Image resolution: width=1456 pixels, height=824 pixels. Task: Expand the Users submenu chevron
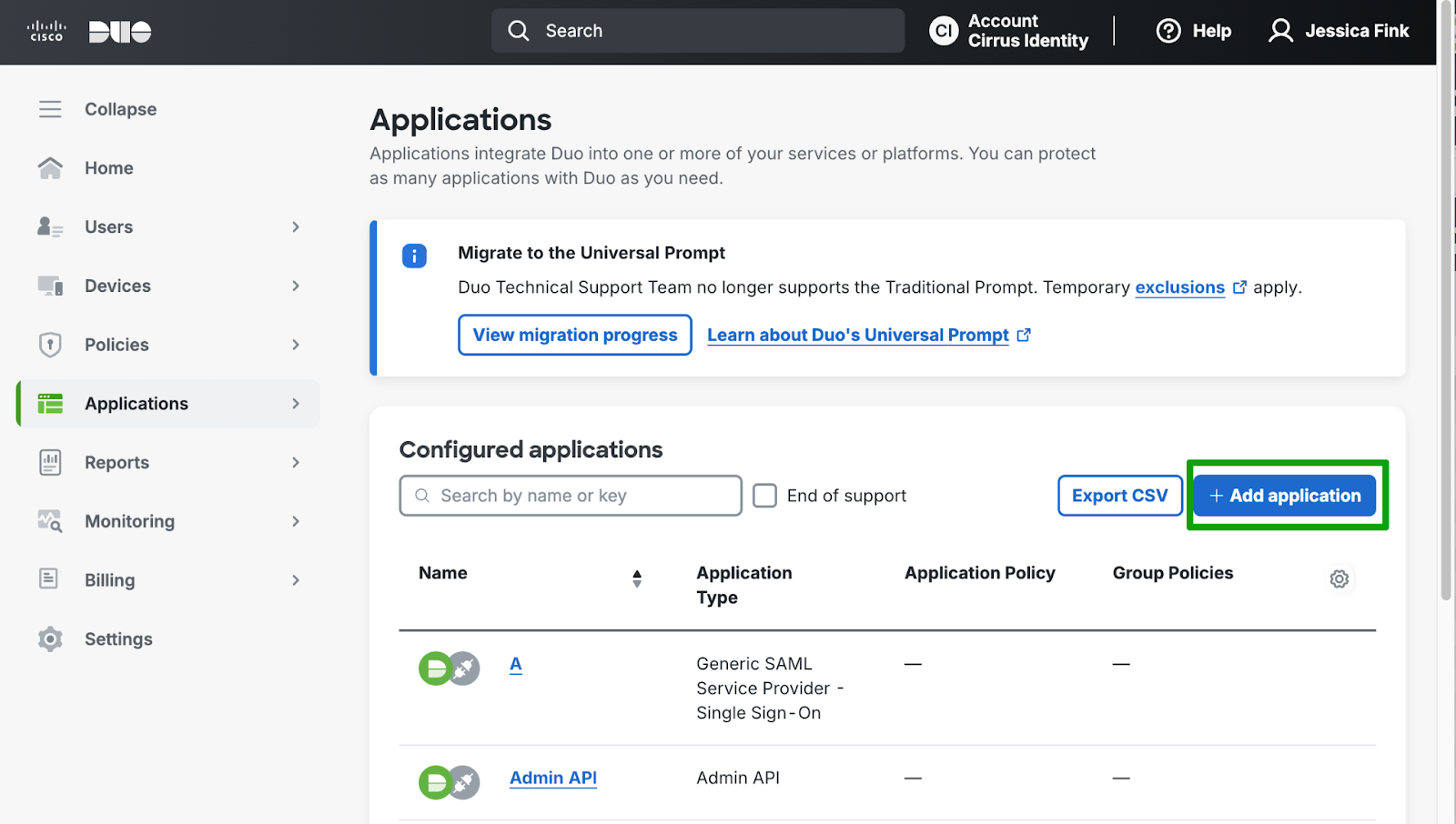pos(296,227)
